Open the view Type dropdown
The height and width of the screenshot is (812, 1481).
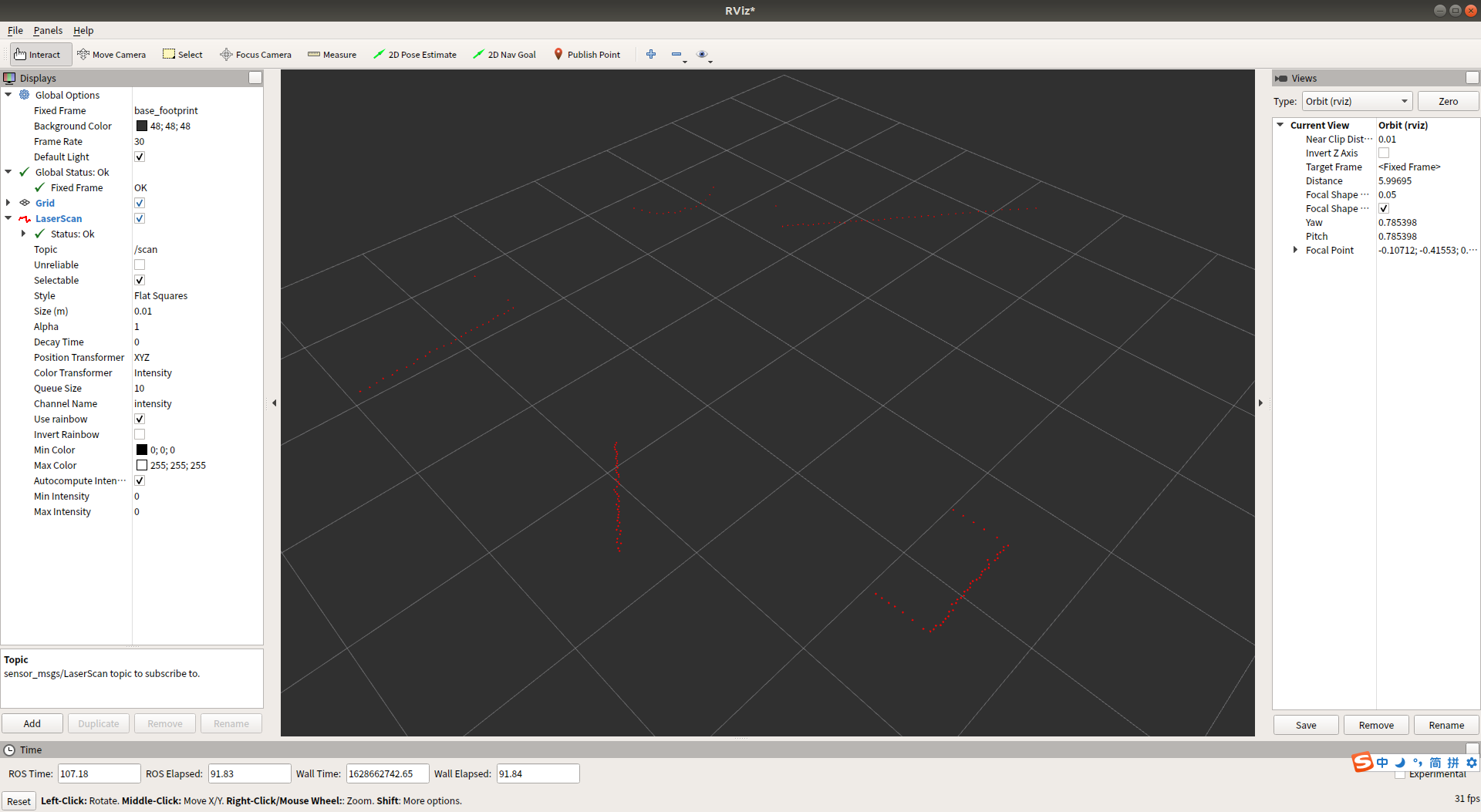[x=1357, y=101]
